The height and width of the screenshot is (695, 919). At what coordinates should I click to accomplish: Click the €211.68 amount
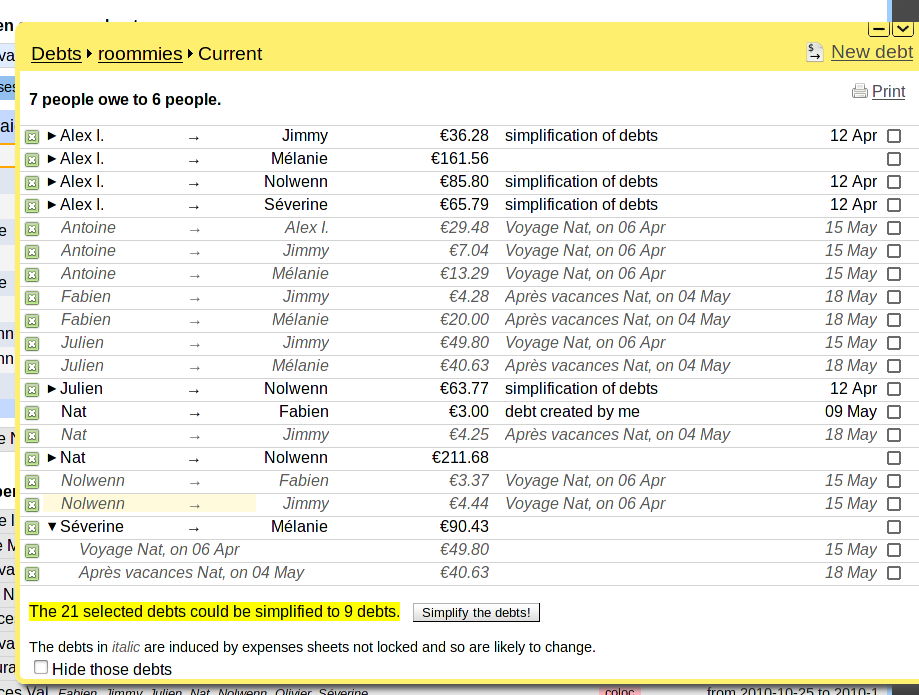click(x=460, y=458)
